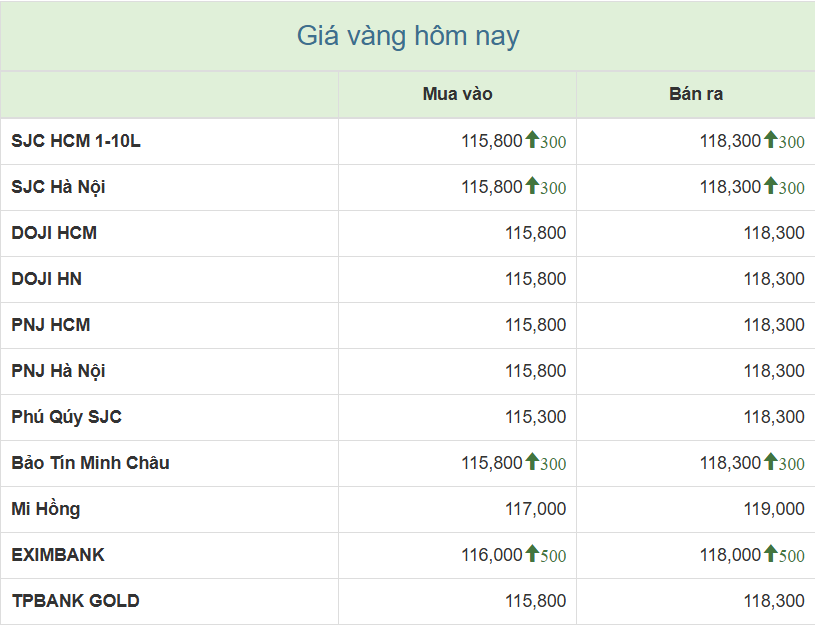Click Phú Quý SJC buy price 115,300
This screenshot has height=626, width=815.
point(535,417)
